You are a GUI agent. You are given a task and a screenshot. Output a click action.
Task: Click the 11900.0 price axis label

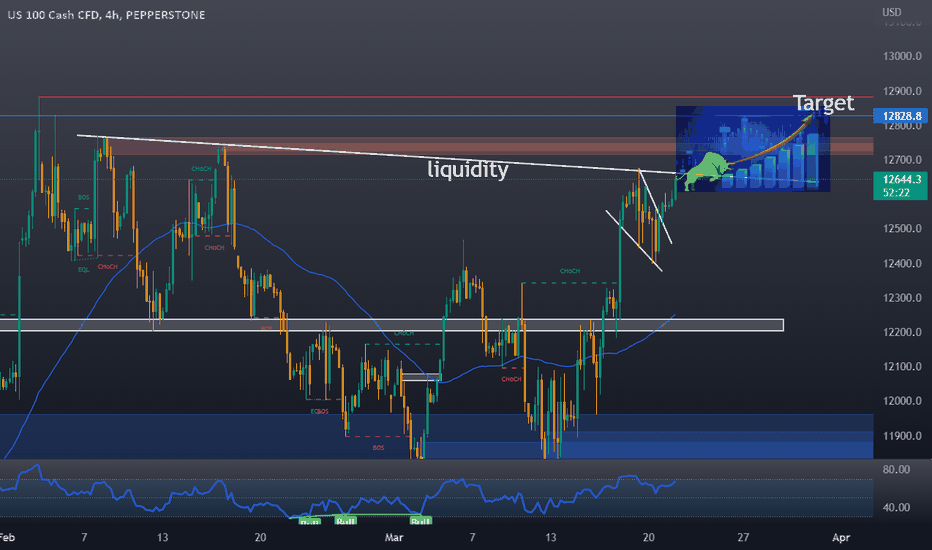902,436
